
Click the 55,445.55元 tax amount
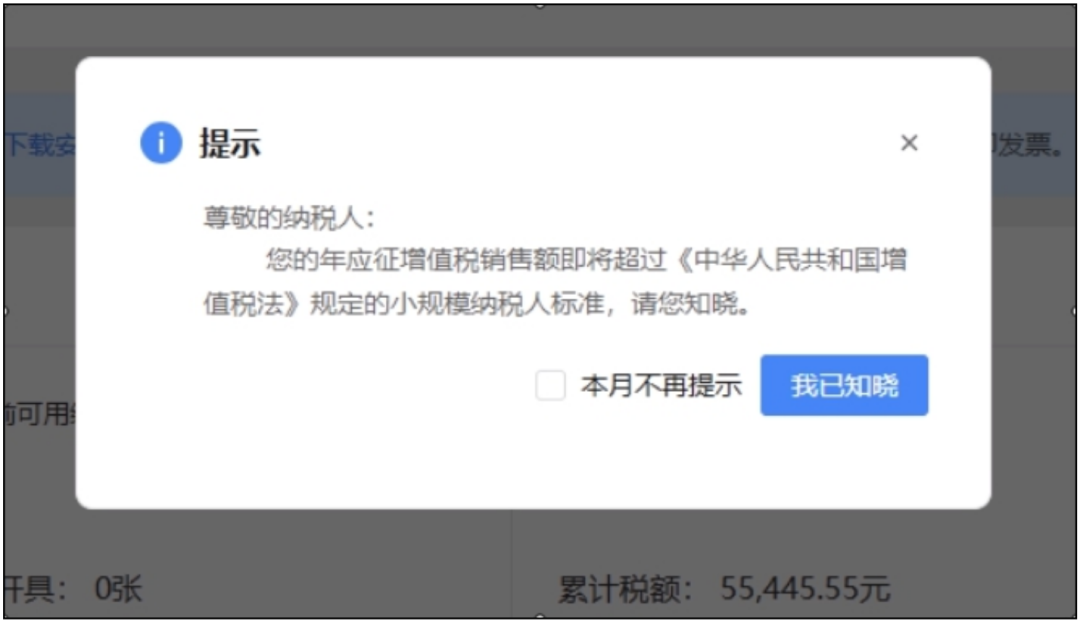[805, 589]
